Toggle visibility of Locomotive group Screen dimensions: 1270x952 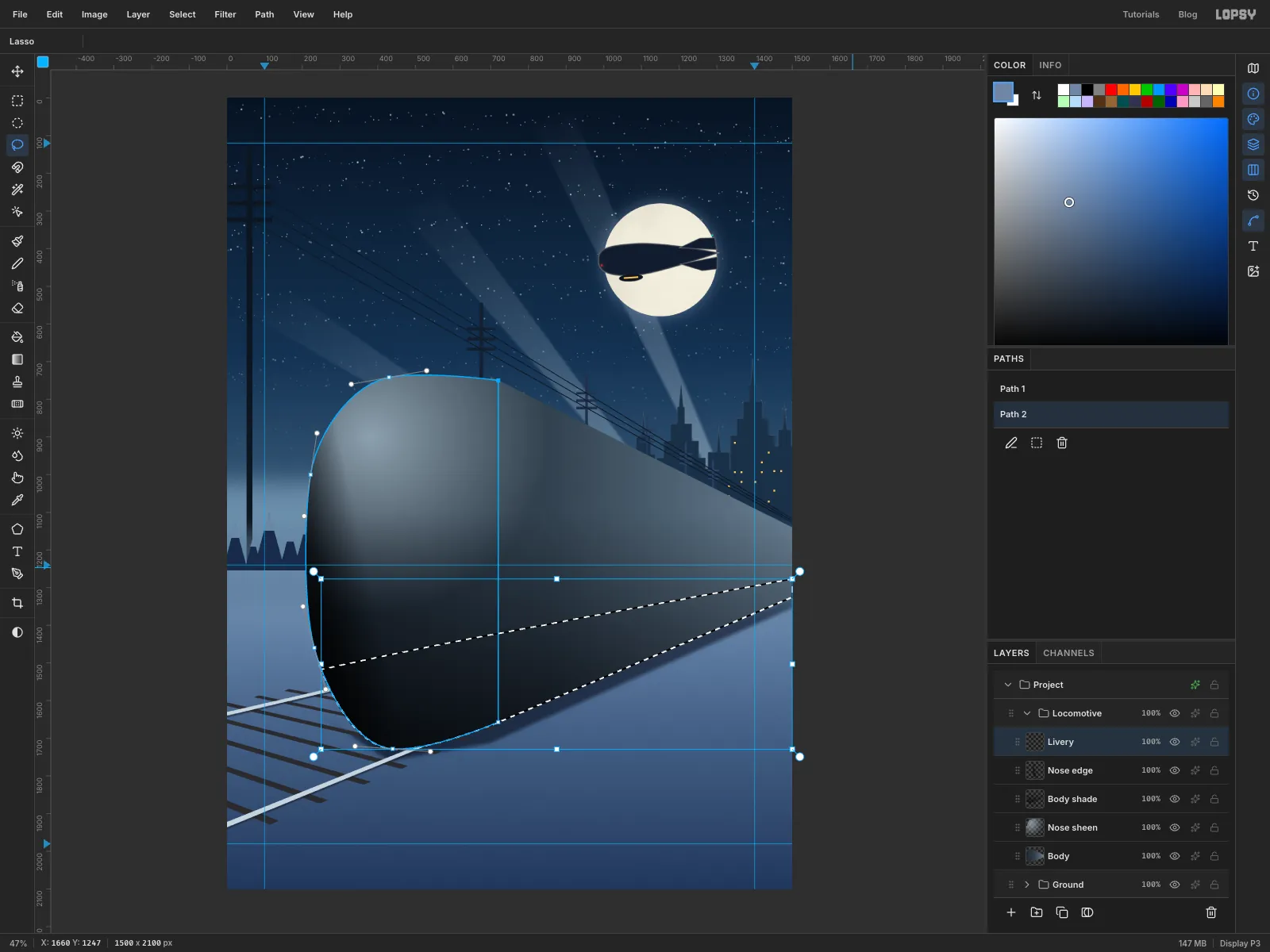tap(1175, 713)
